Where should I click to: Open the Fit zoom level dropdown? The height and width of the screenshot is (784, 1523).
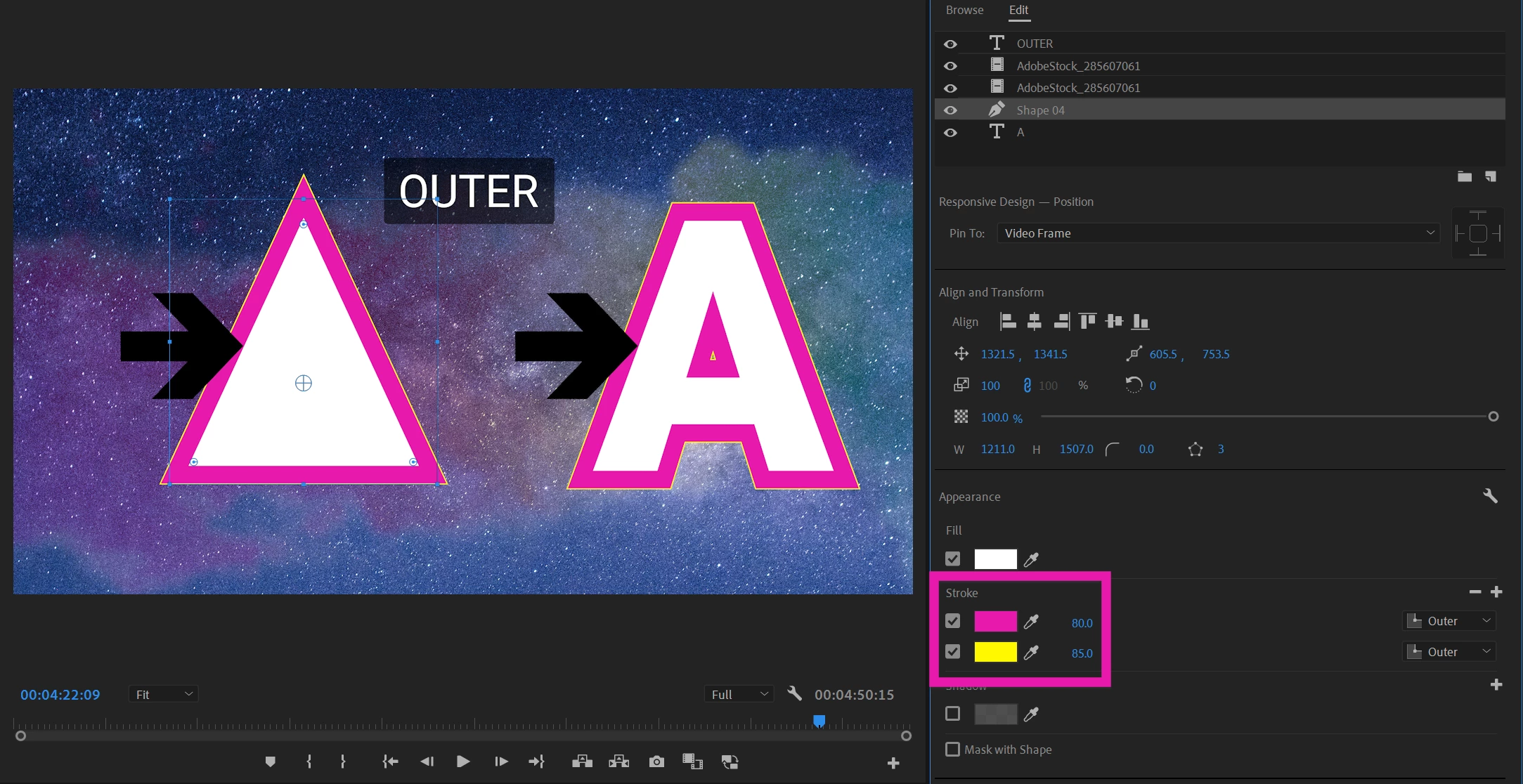tap(164, 694)
